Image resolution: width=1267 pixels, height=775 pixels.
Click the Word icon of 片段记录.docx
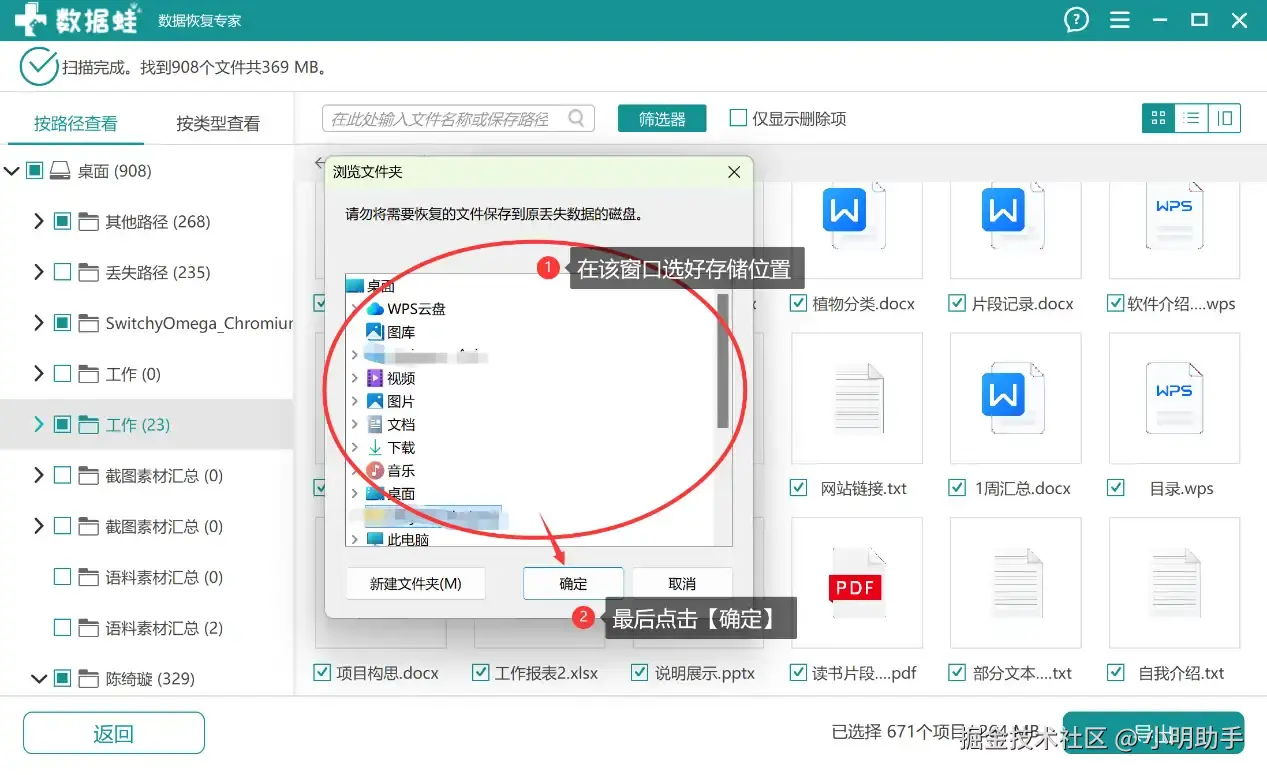click(x=1014, y=216)
